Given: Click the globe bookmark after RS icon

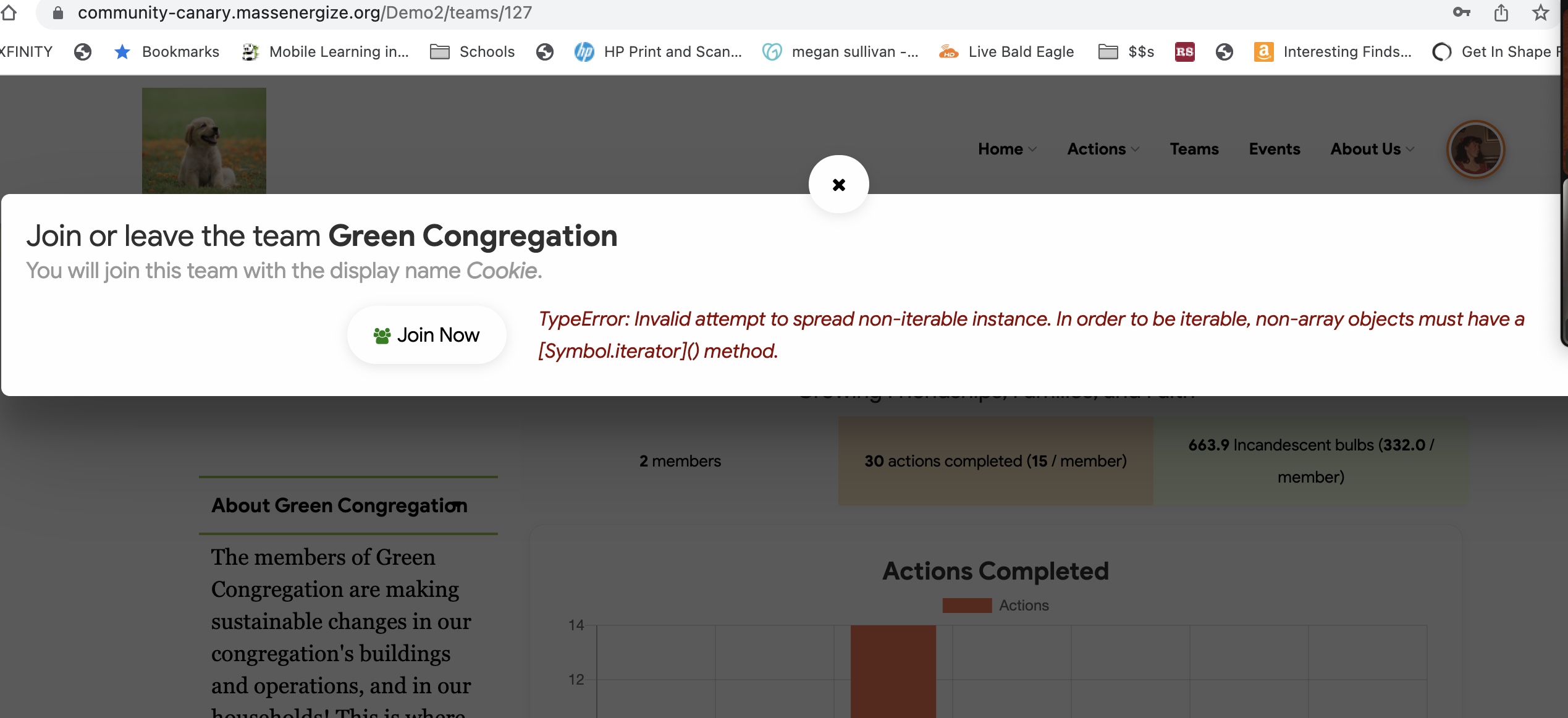Looking at the screenshot, I should pos(1224,52).
